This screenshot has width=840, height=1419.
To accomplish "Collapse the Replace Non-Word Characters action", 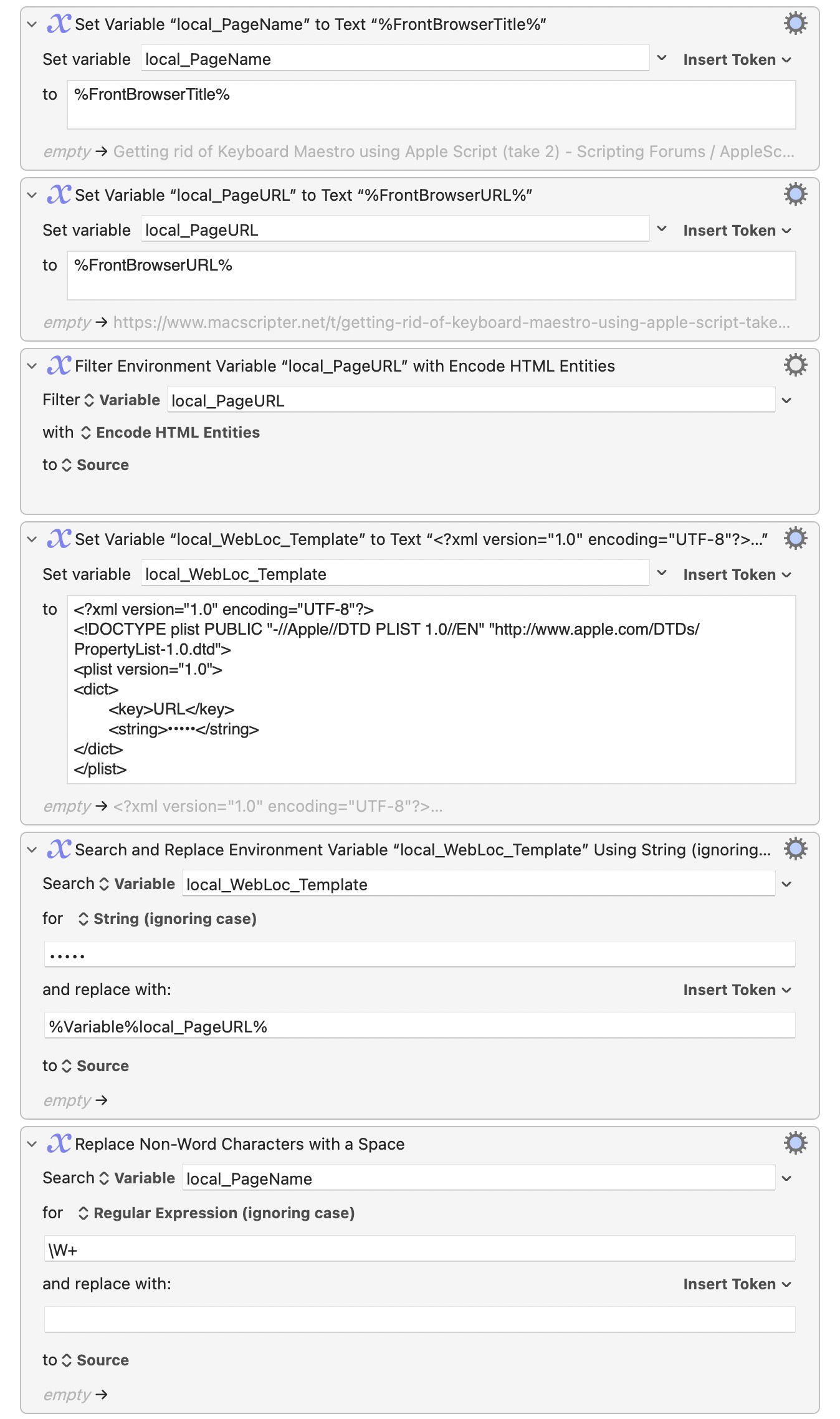I will [32, 1144].
